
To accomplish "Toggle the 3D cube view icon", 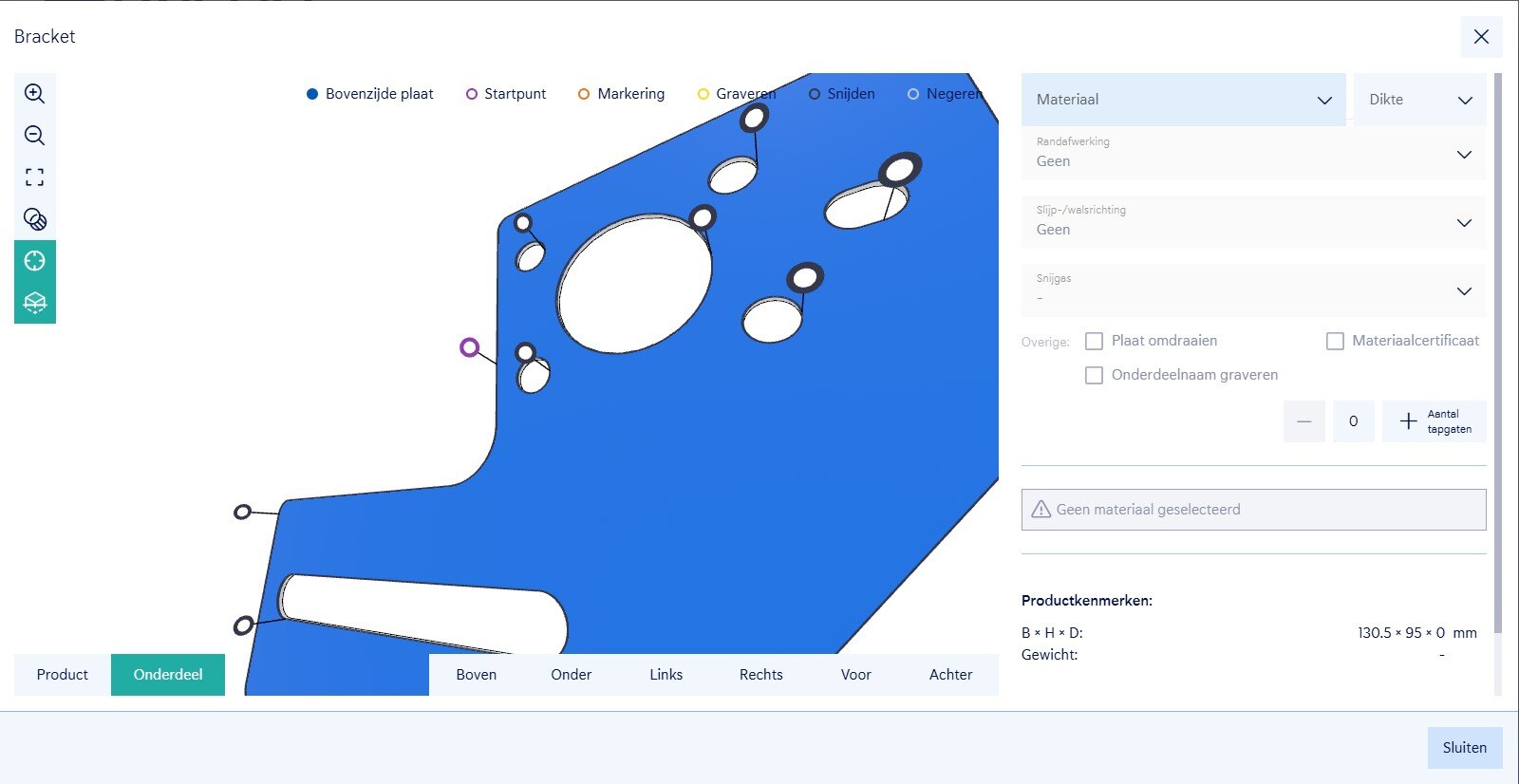I will pyautogui.click(x=34, y=303).
